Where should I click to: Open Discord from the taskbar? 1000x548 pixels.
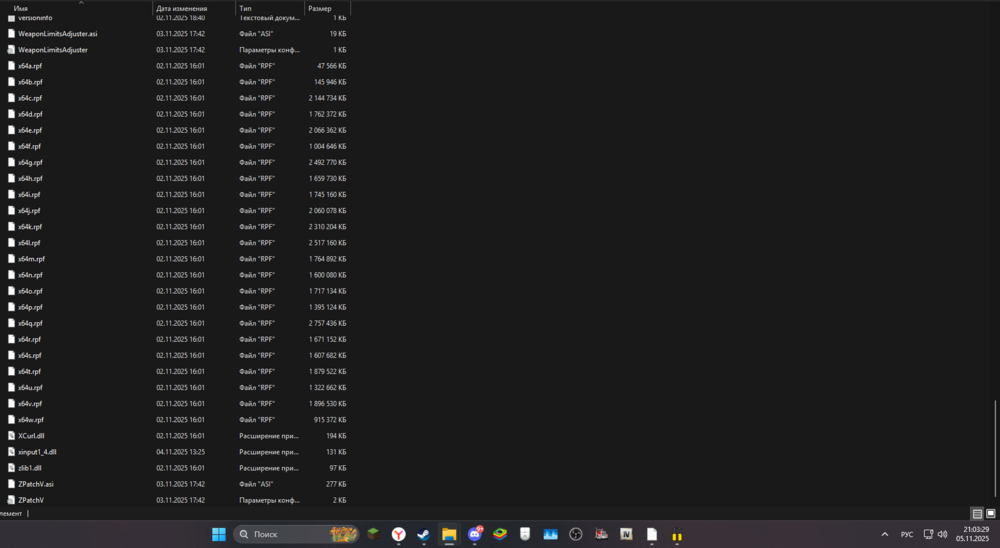click(x=474, y=534)
